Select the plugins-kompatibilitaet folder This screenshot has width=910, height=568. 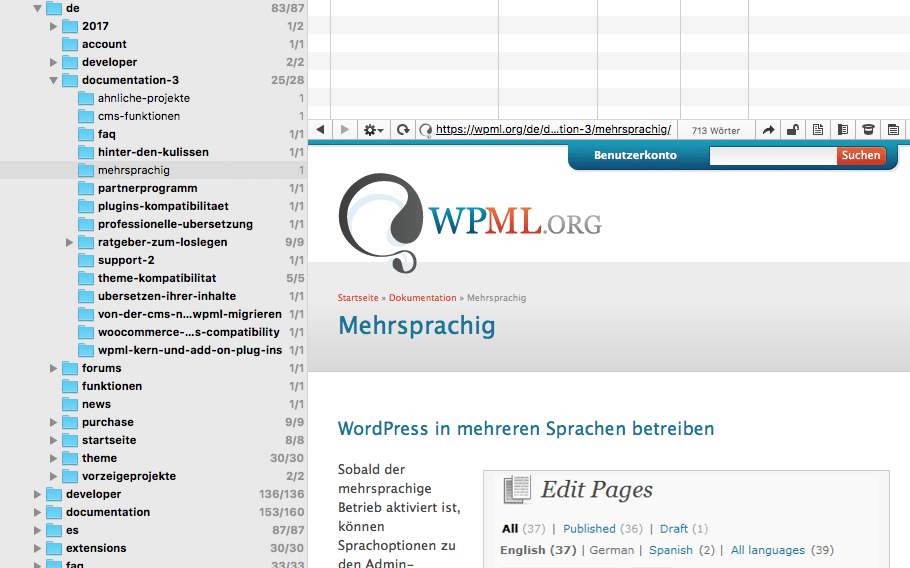pos(163,206)
